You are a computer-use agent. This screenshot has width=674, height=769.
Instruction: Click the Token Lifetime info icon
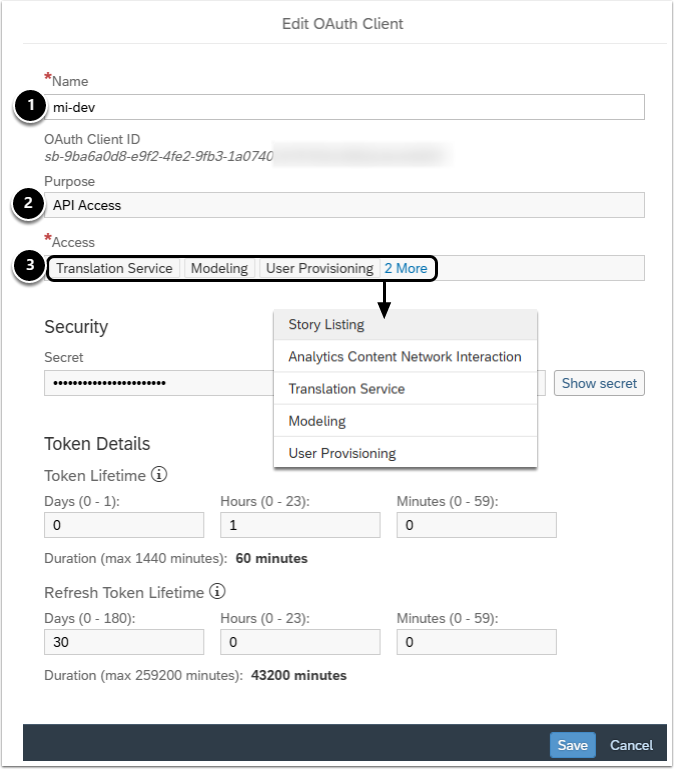[158, 475]
